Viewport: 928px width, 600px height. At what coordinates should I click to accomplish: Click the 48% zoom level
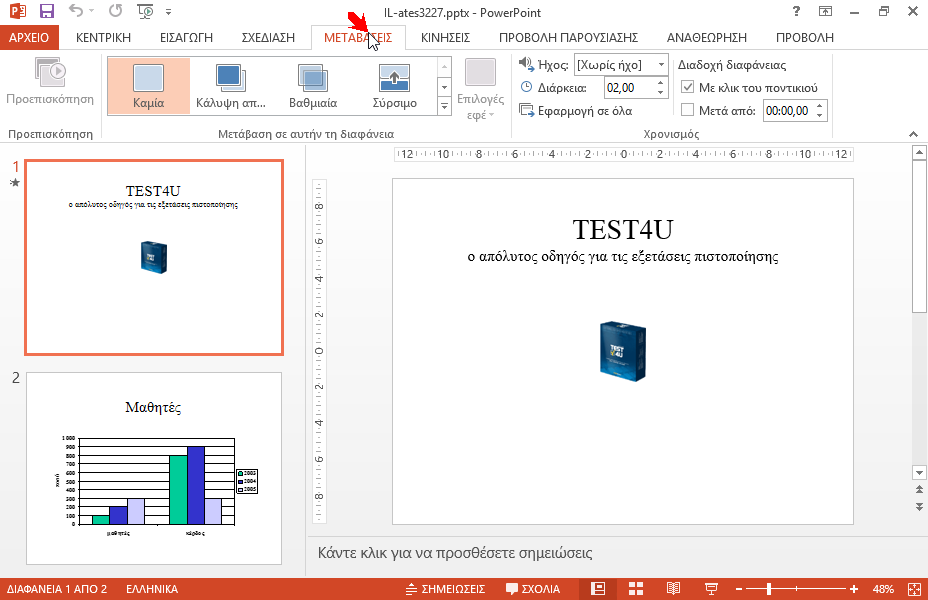883,589
